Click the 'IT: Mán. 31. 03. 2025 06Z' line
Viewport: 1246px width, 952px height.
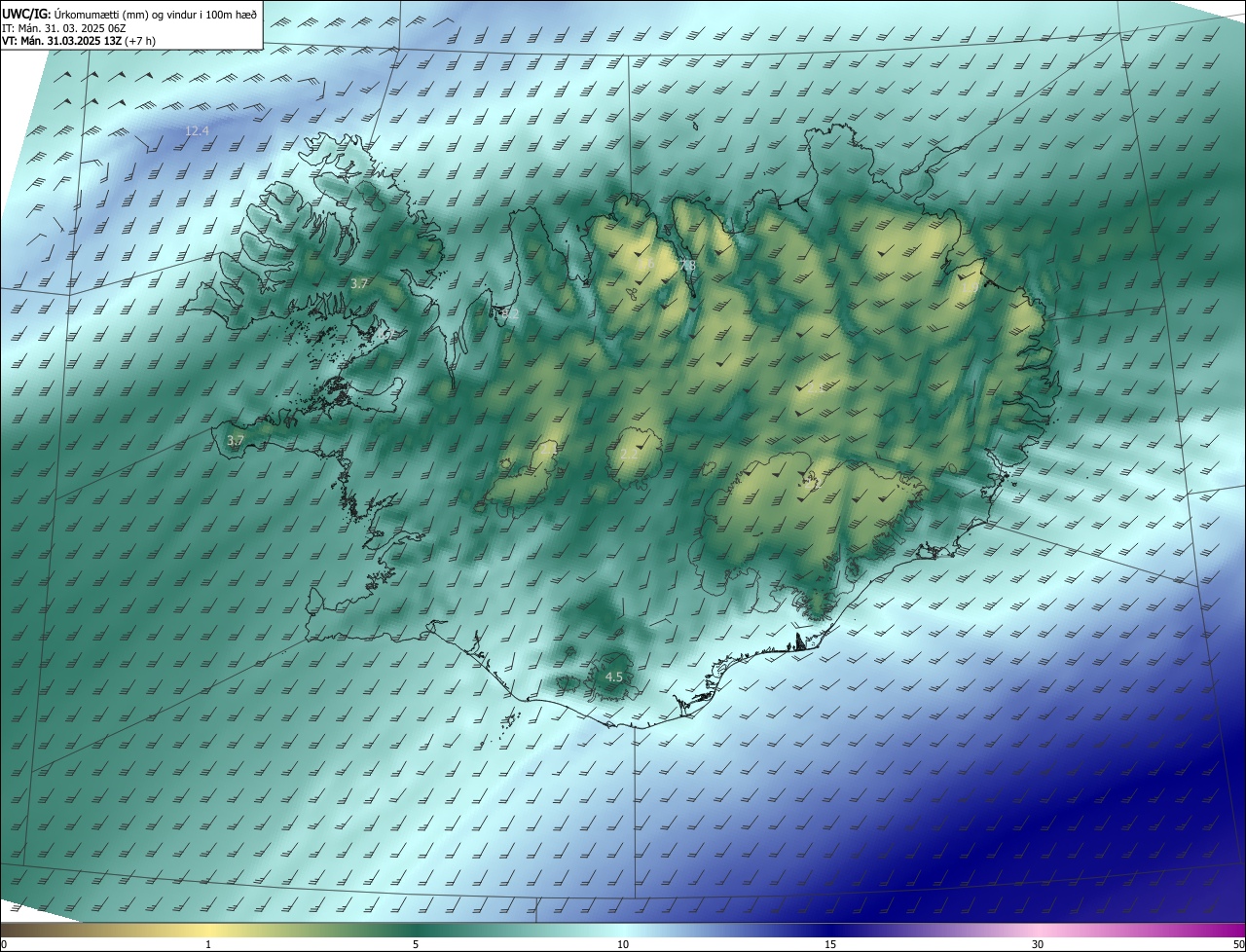(65, 27)
